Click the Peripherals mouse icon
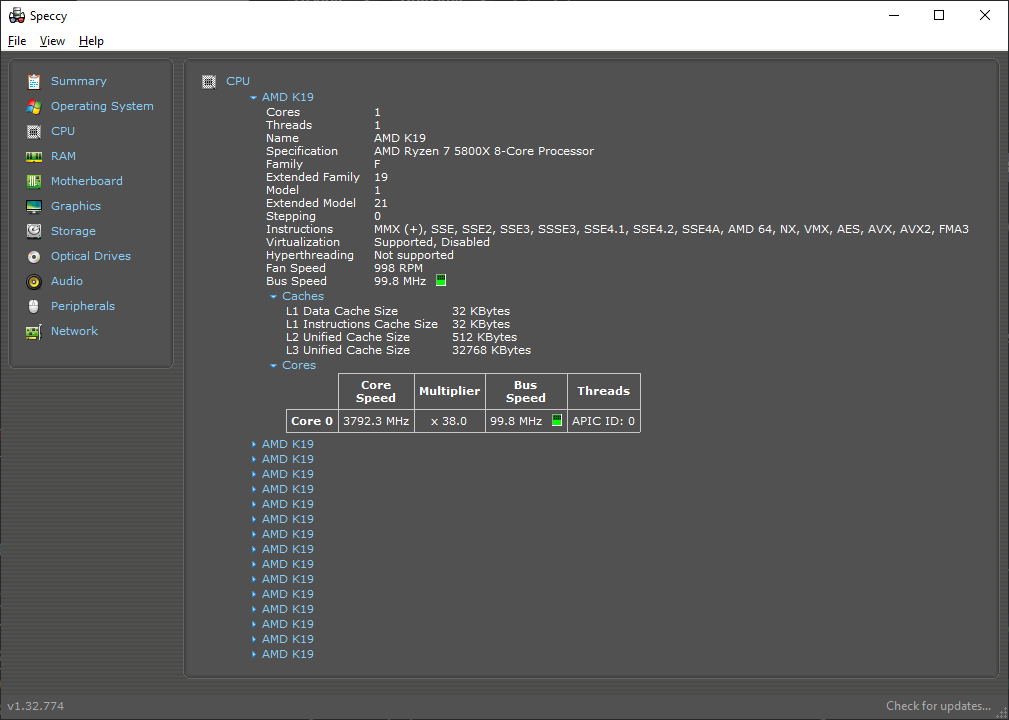The image size is (1009, 720). tap(34, 306)
